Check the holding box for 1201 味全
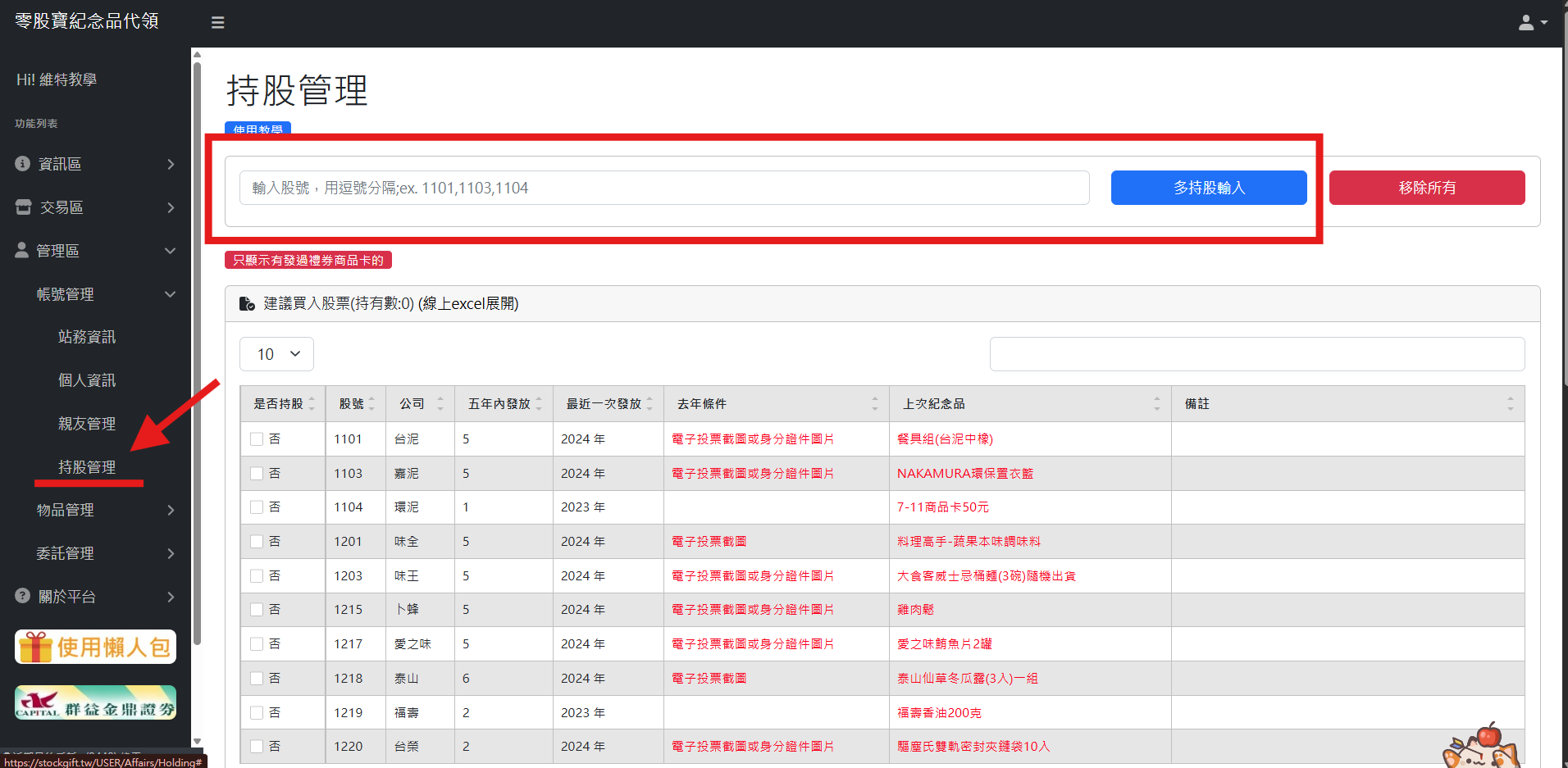 (x=257, y=542)
